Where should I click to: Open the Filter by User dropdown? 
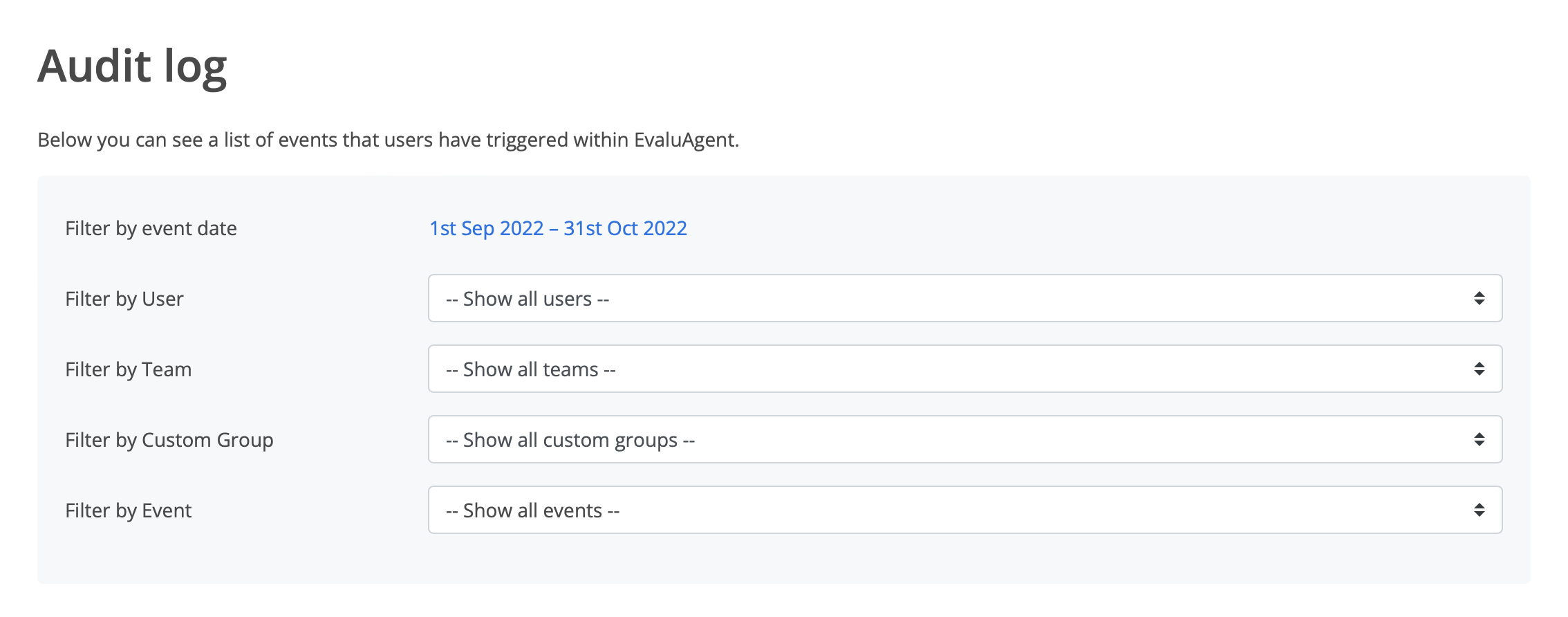pos(964,299)
